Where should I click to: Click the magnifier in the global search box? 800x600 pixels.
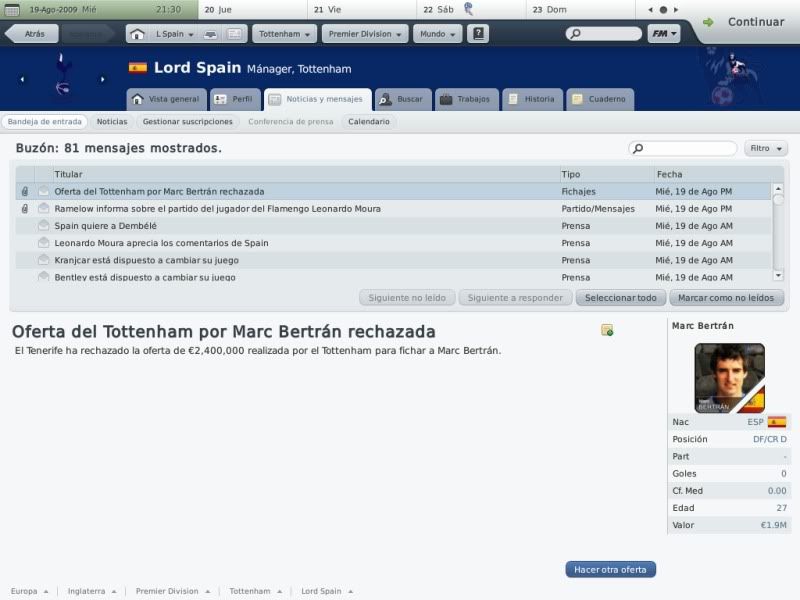575,34
